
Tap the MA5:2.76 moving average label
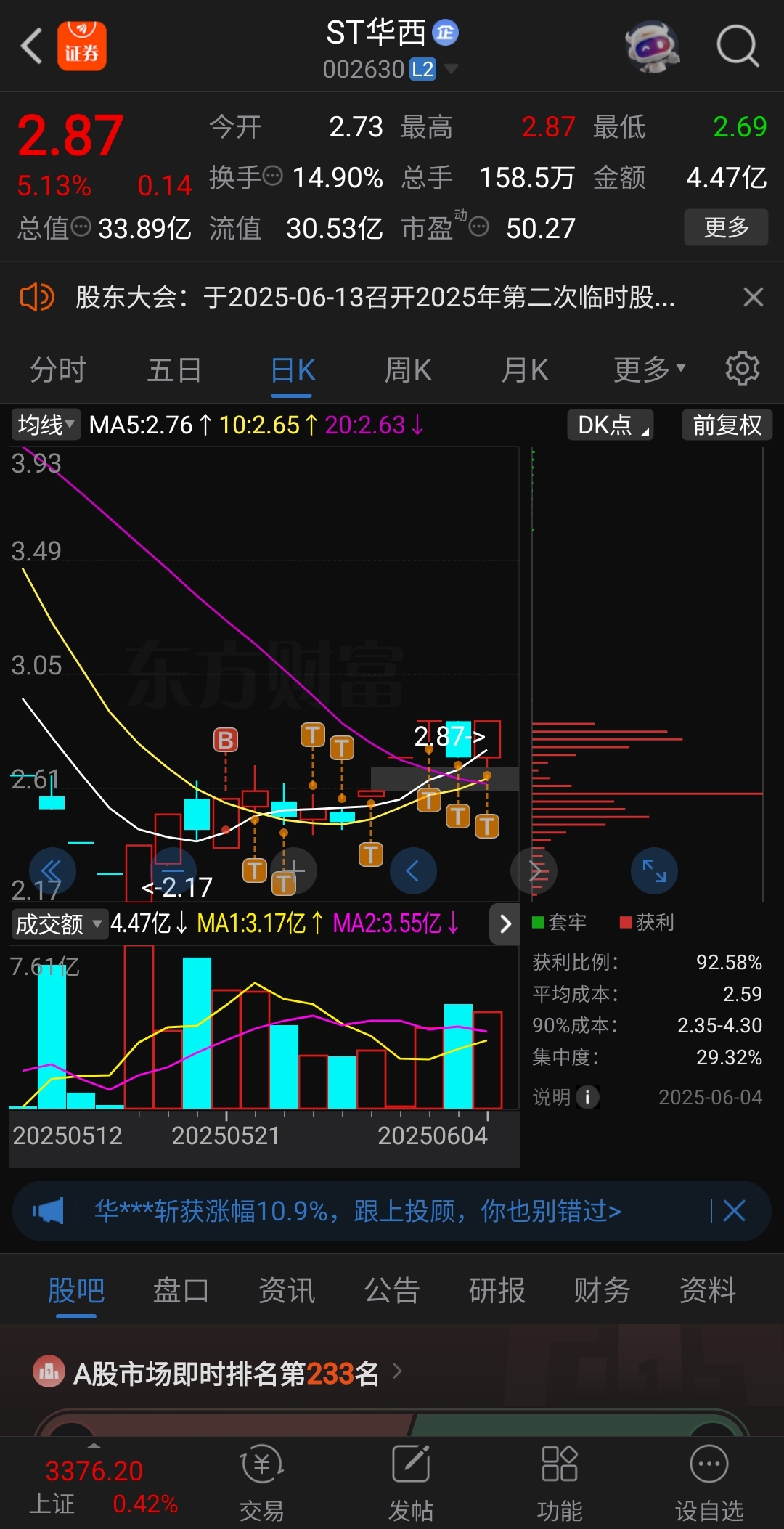click(150, 425)
